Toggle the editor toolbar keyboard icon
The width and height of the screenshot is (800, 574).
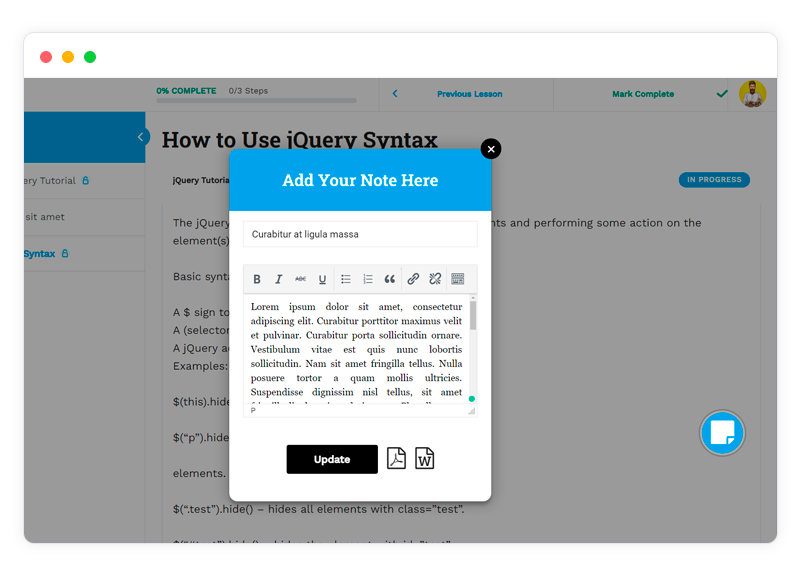[458, 279]
